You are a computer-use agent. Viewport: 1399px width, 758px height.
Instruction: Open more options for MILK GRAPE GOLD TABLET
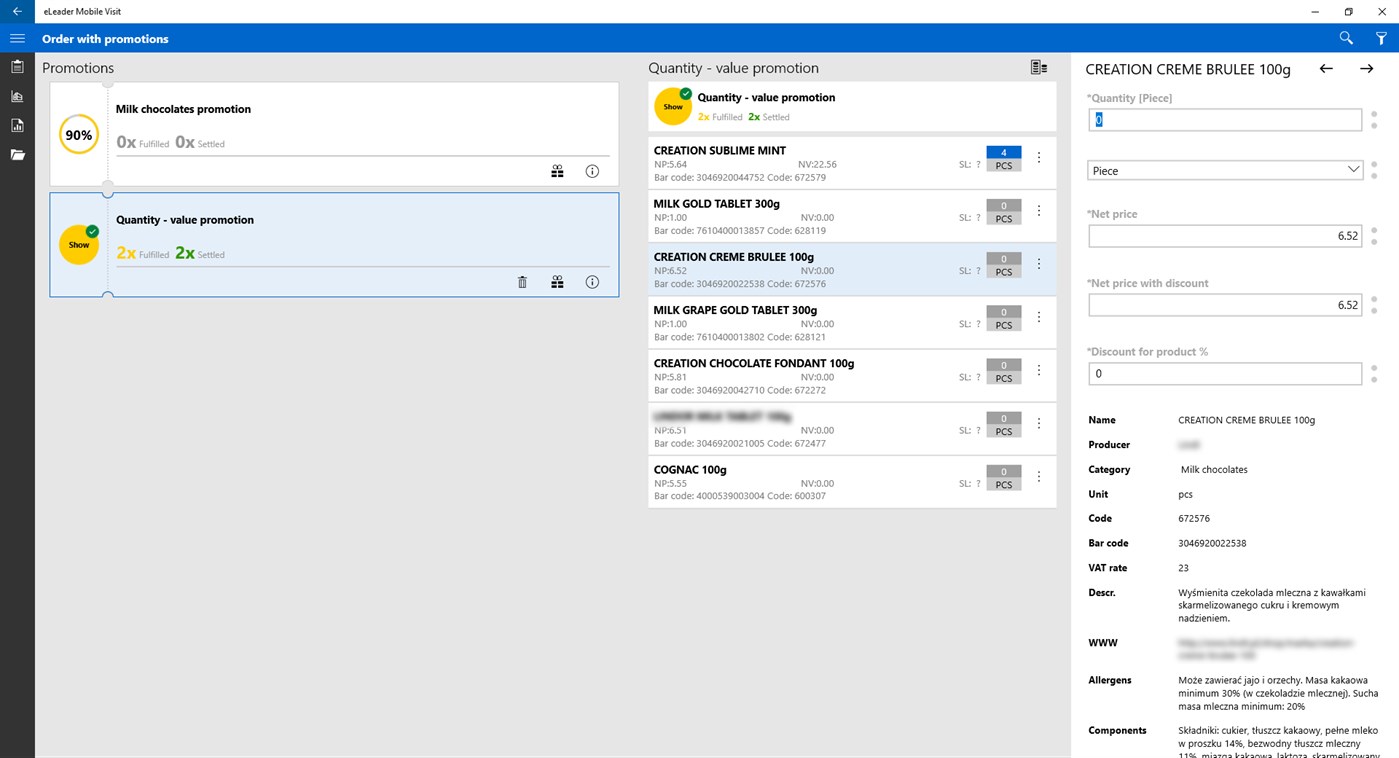click(1039, 317)
